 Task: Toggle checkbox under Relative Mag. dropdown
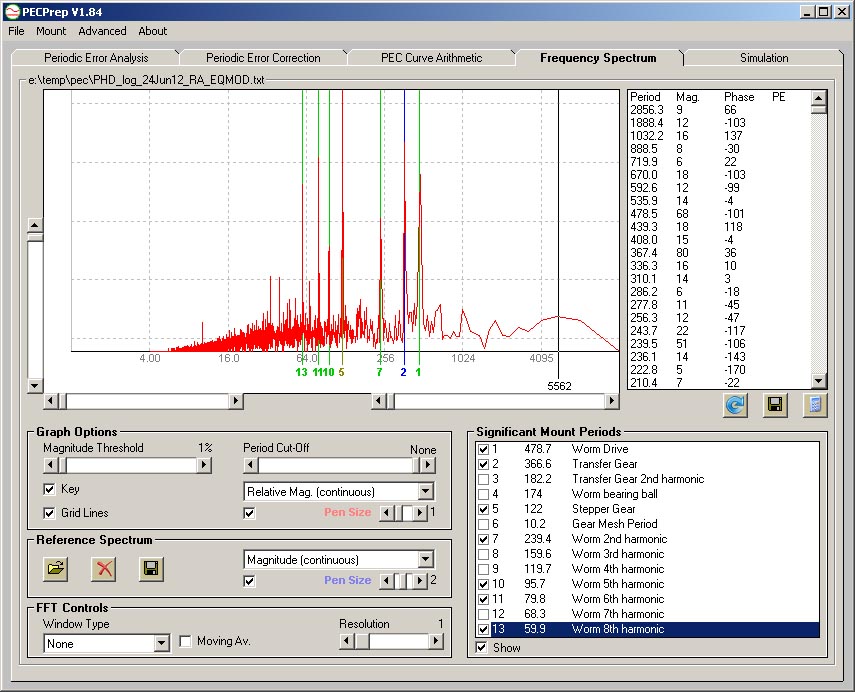point(249,513)
